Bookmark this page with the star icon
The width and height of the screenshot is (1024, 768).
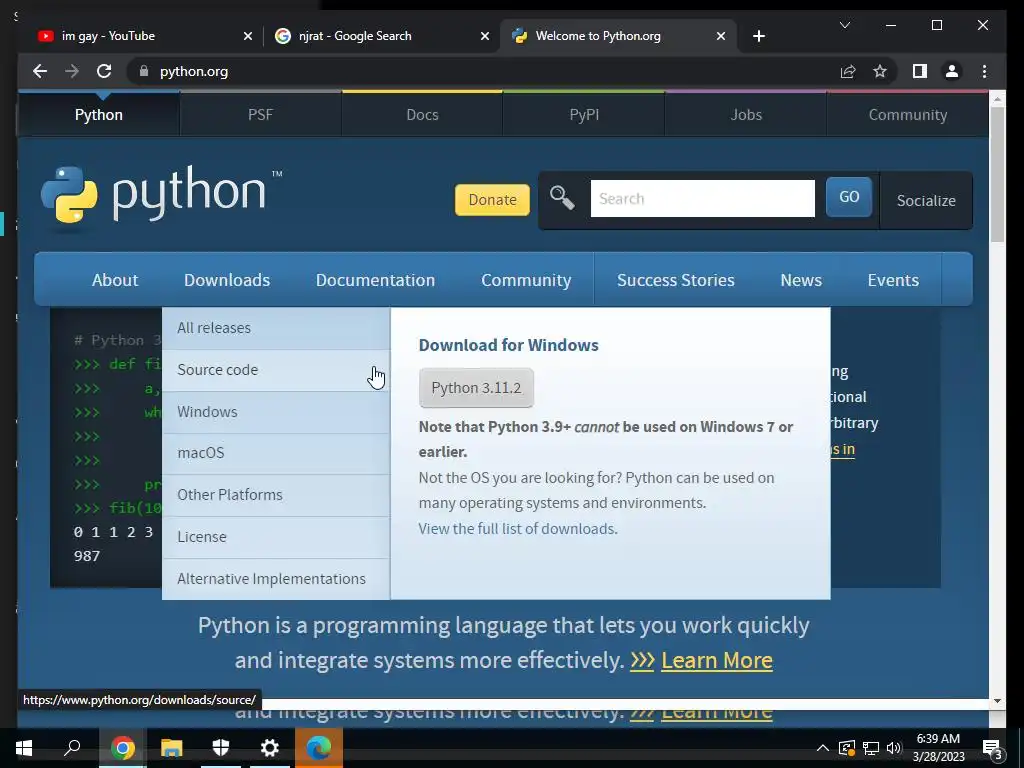pos(880,71)
